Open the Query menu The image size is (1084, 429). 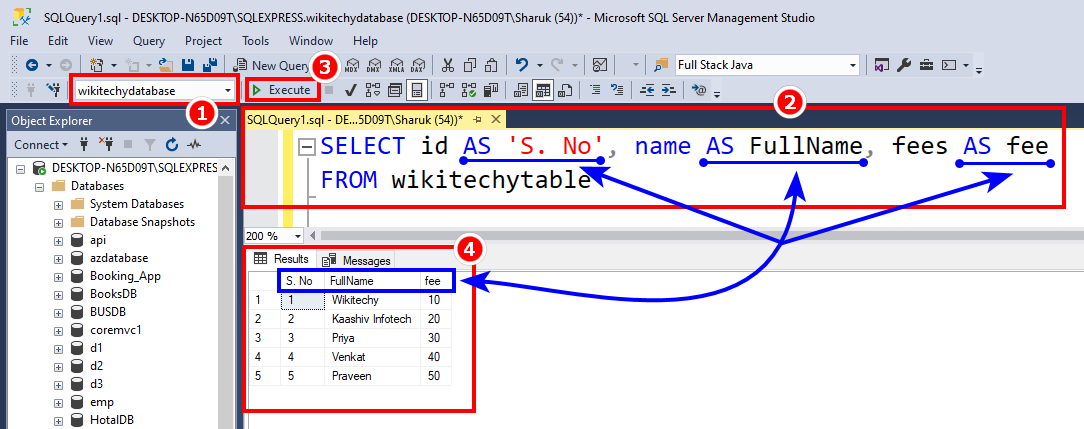coord(149,41)
